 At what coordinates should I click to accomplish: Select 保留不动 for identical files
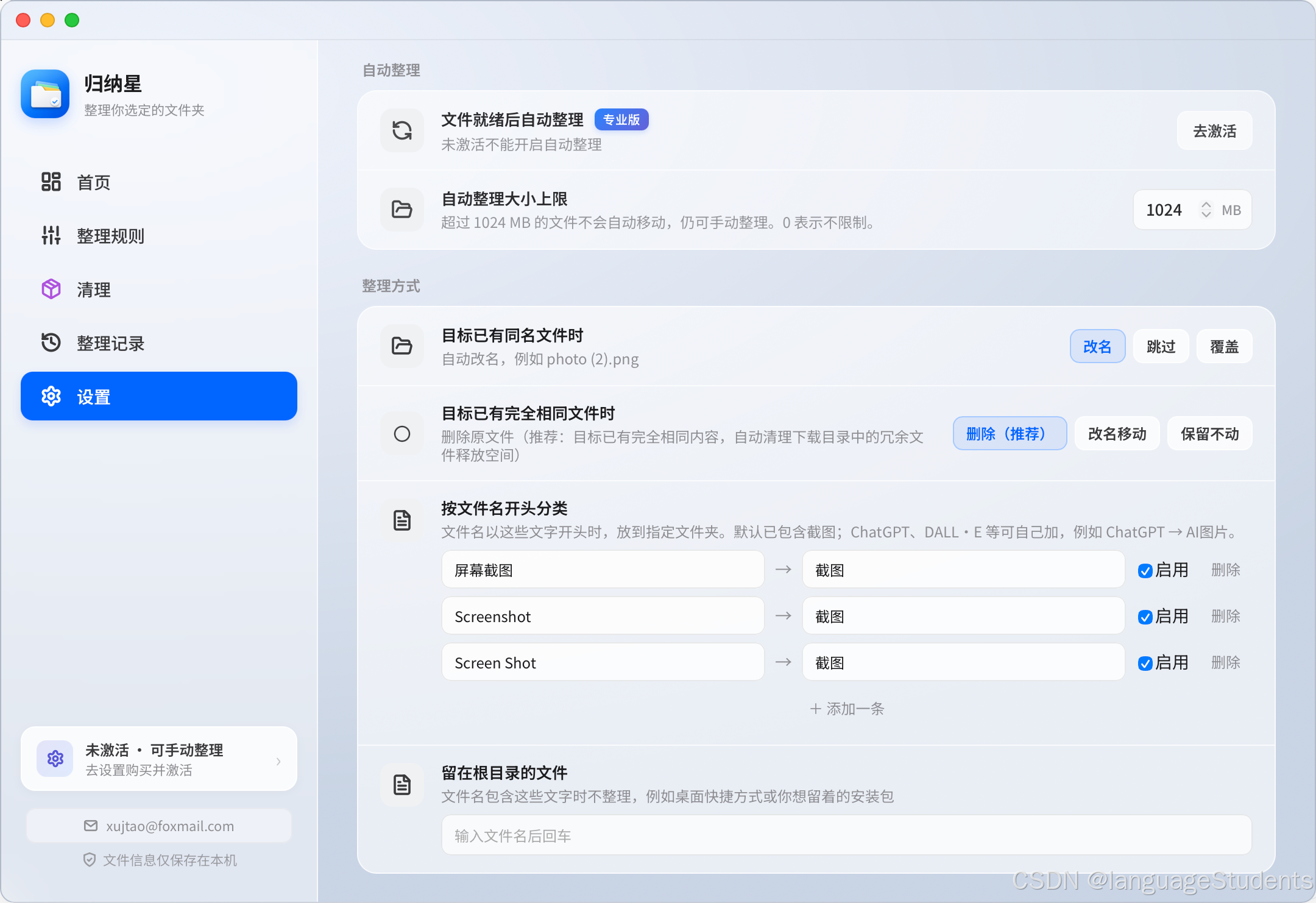(x=1209, y=433)
